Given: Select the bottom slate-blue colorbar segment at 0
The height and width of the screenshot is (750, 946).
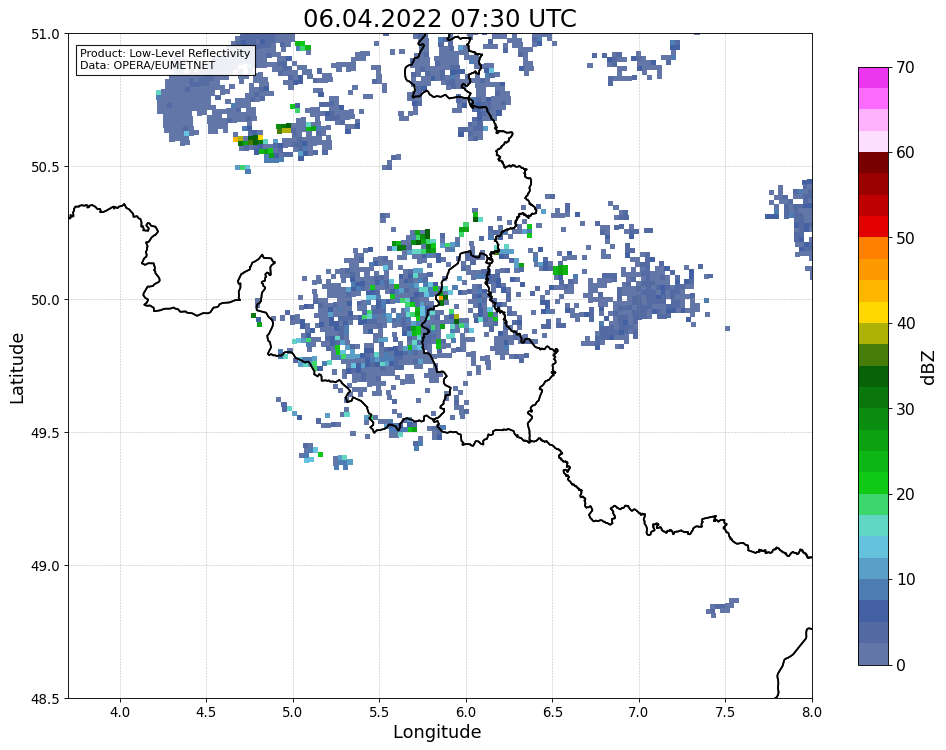Looking at the screenshot, I should (x=873, y=654).
